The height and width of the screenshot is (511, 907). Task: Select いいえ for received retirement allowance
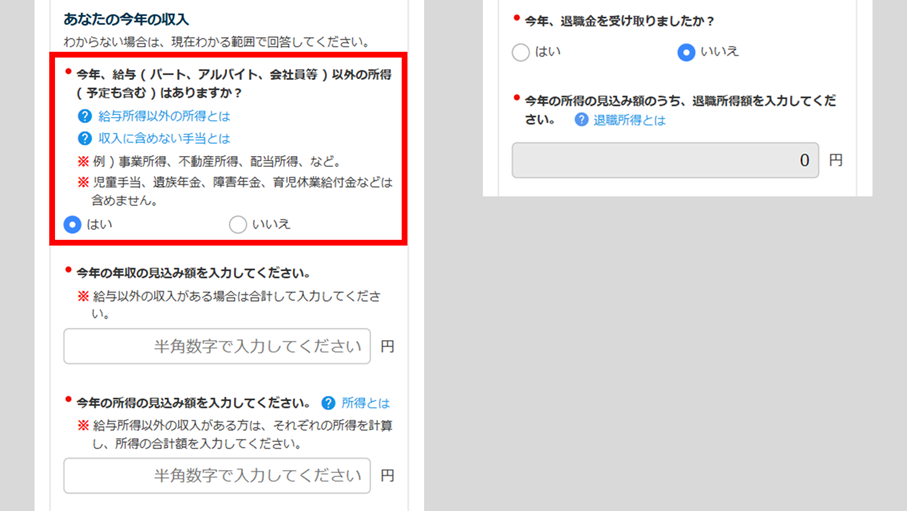(x=686, y=52)
